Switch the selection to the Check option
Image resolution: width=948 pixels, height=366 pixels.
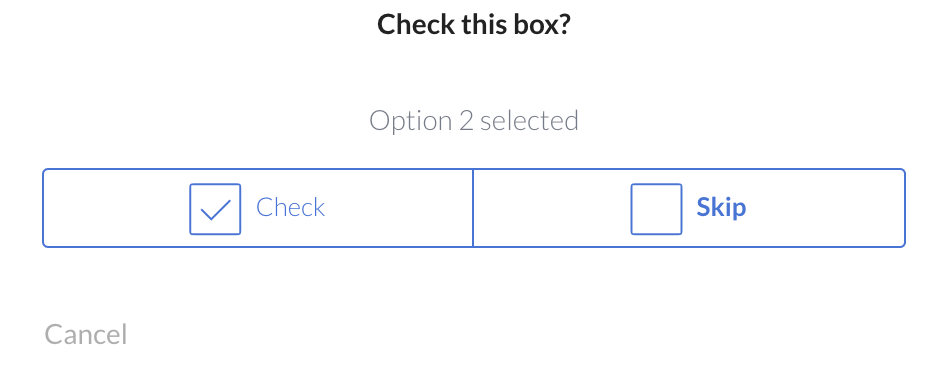(x=258, y=208)
